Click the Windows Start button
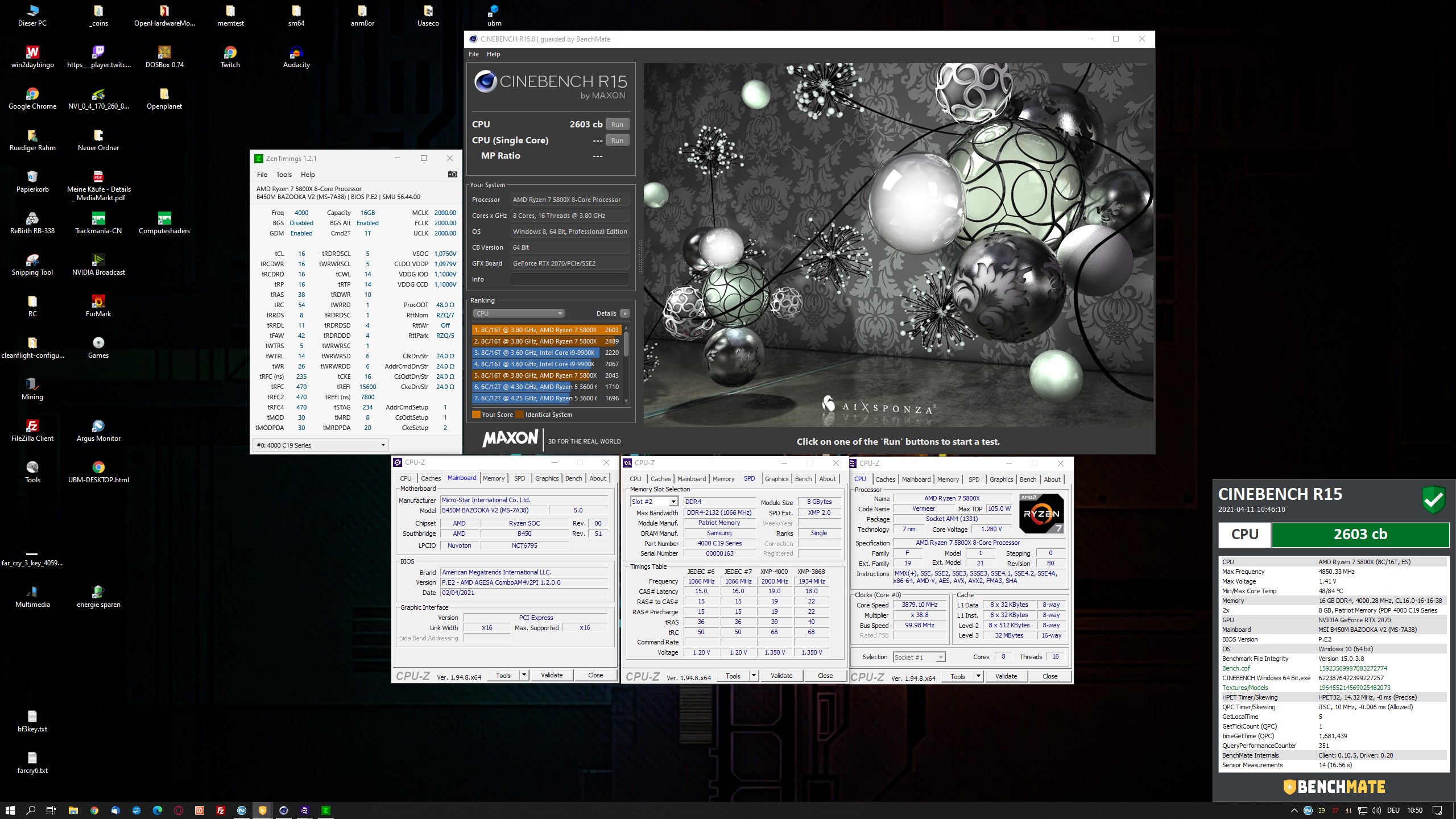 [10, 810]
